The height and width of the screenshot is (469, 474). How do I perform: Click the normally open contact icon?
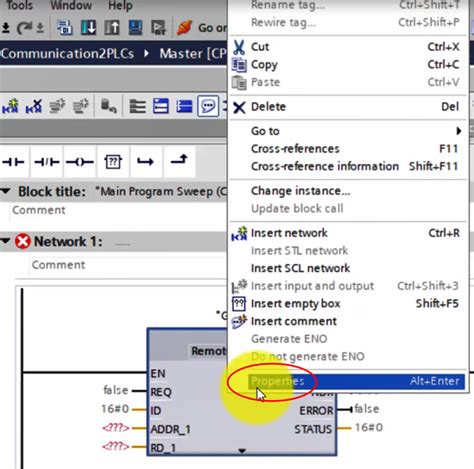click(14, 162)
